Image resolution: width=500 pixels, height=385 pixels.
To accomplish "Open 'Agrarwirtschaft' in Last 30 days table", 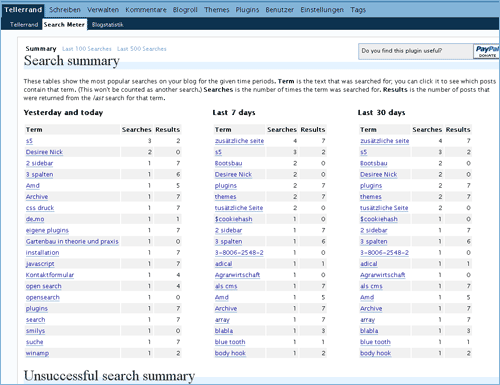I will click(x=383, y=275).
